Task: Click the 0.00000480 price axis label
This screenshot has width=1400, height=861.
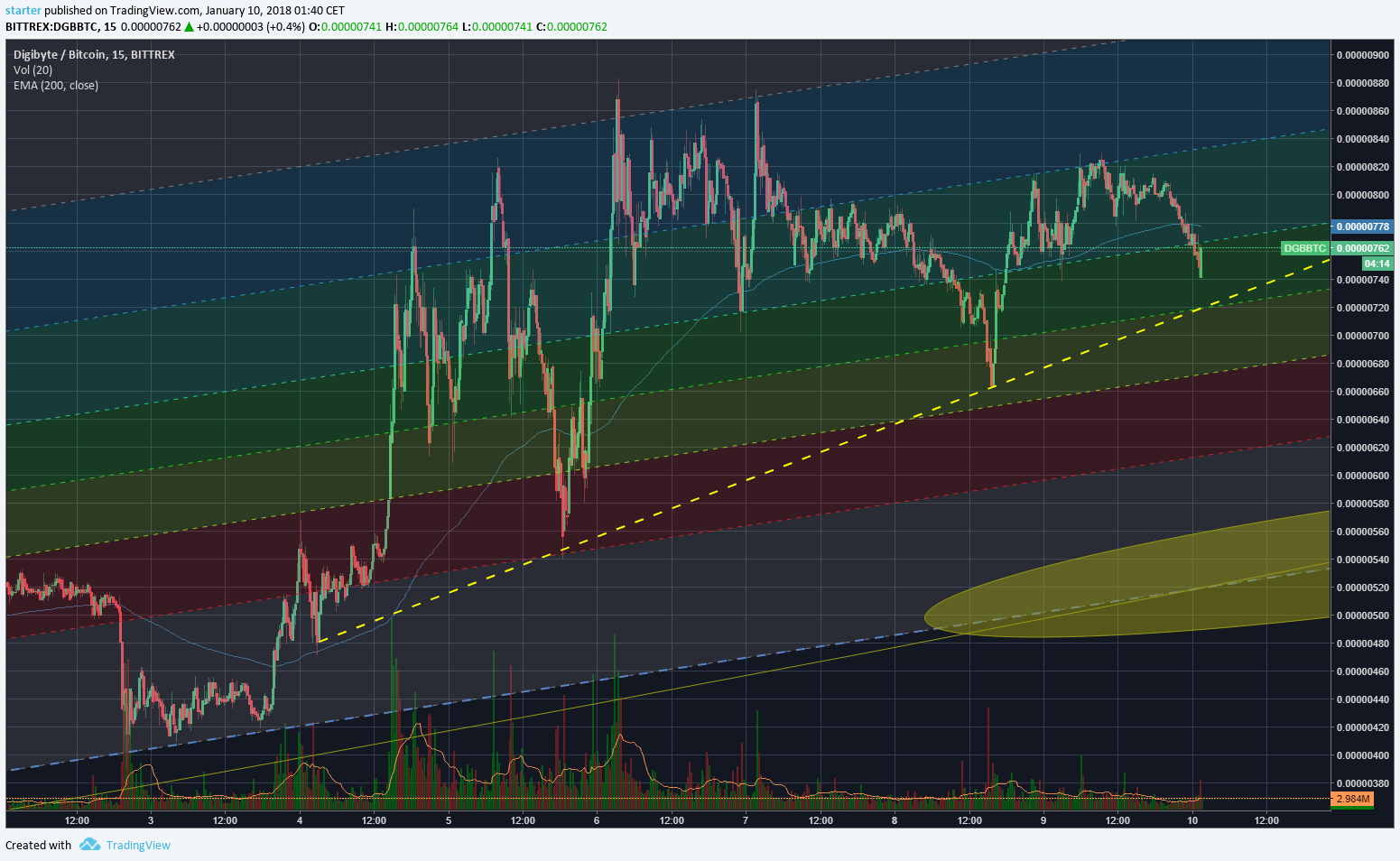Action: pyautogui.click(x=1363, y=643)
